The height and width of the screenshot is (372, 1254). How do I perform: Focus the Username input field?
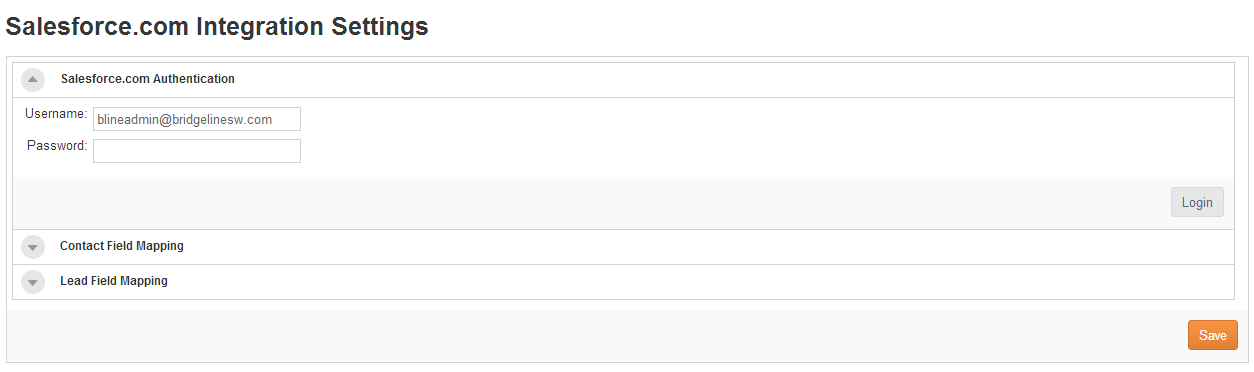[x=197, y=119]
